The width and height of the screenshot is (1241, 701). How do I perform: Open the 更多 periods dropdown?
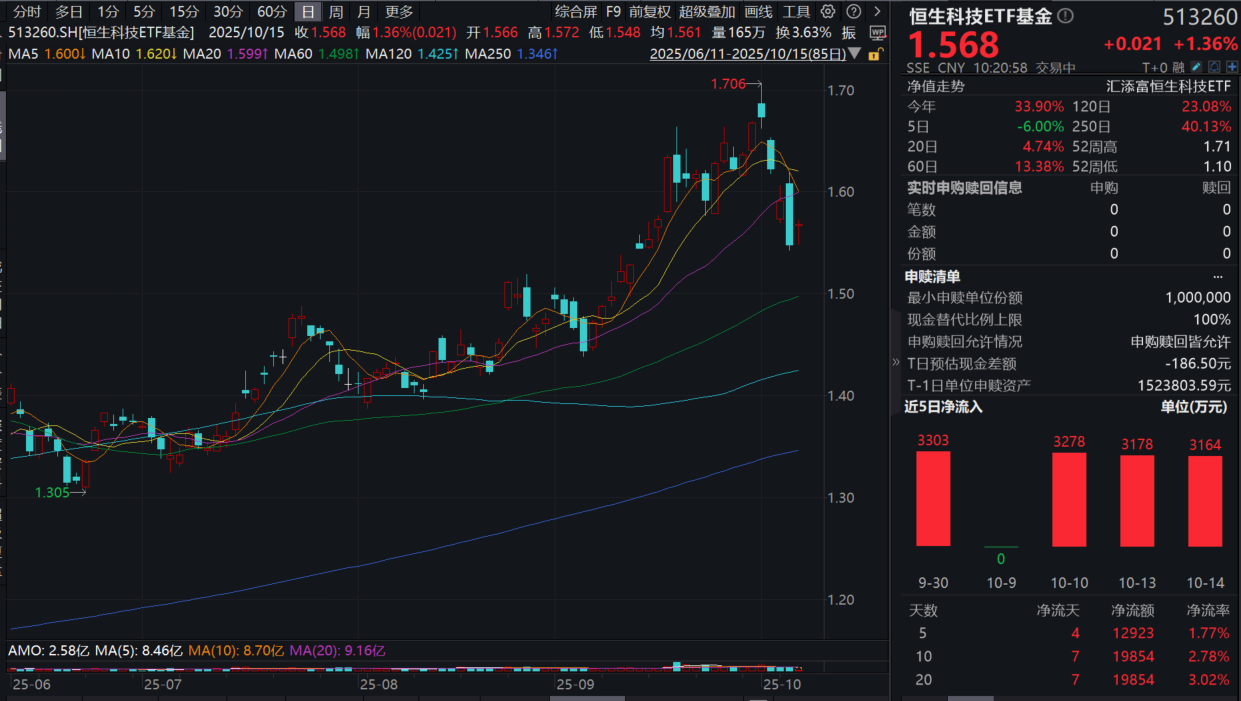[x=399, y=12]
